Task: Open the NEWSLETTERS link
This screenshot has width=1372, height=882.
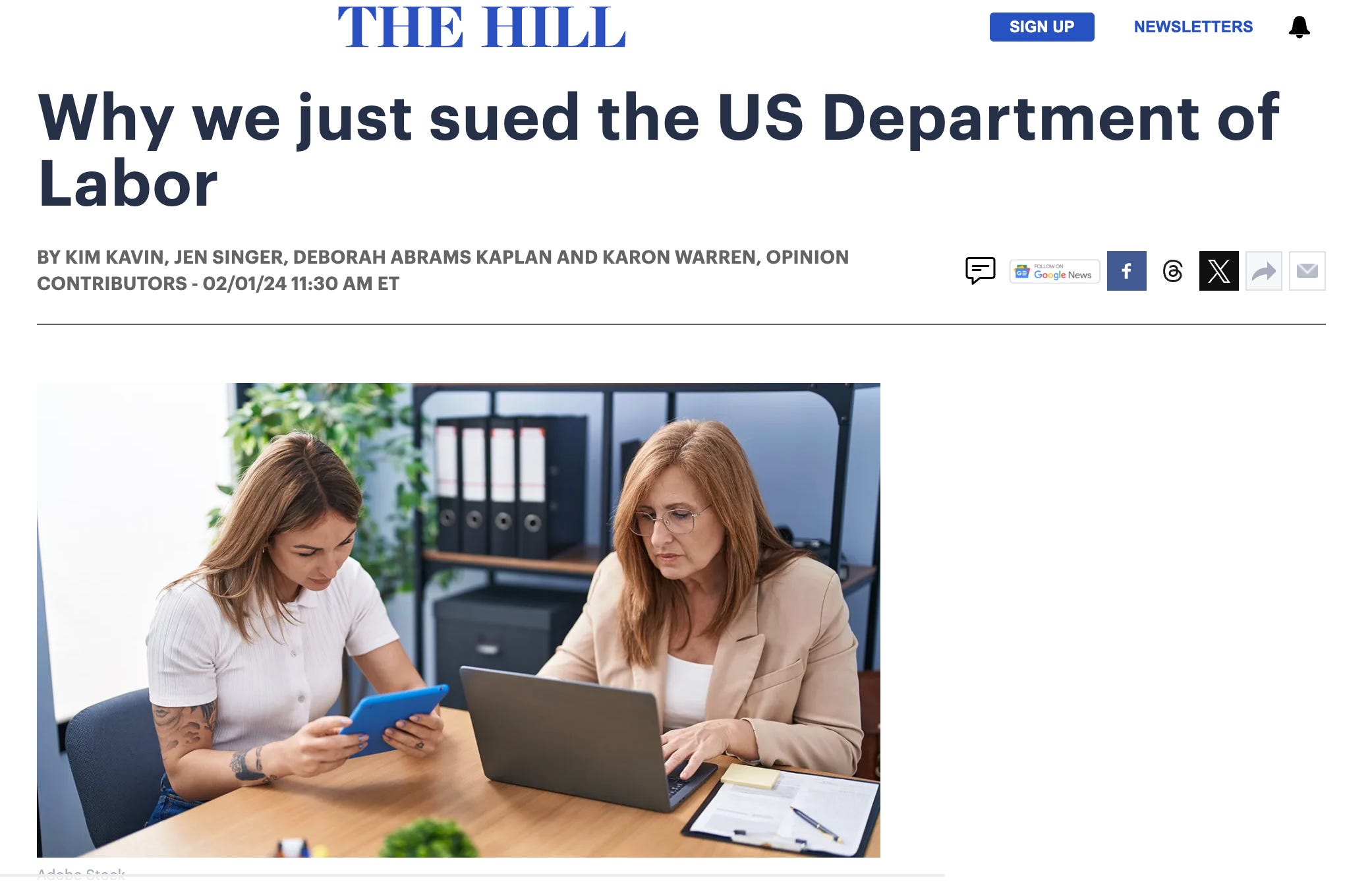Action: 1193,27
